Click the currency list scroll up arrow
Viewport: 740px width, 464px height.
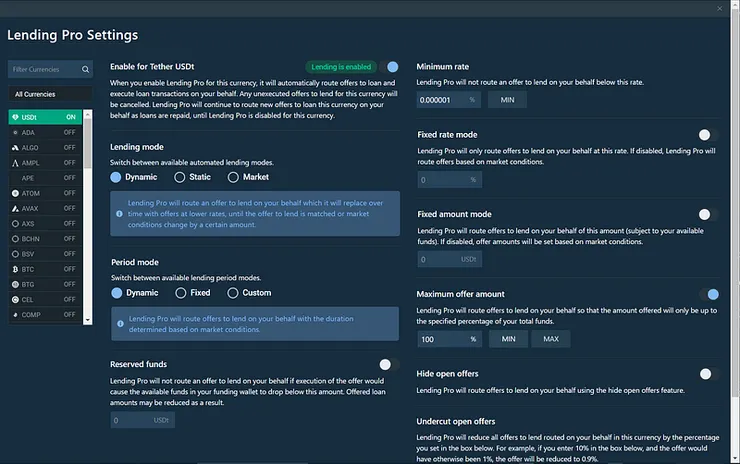pos(88,114)
